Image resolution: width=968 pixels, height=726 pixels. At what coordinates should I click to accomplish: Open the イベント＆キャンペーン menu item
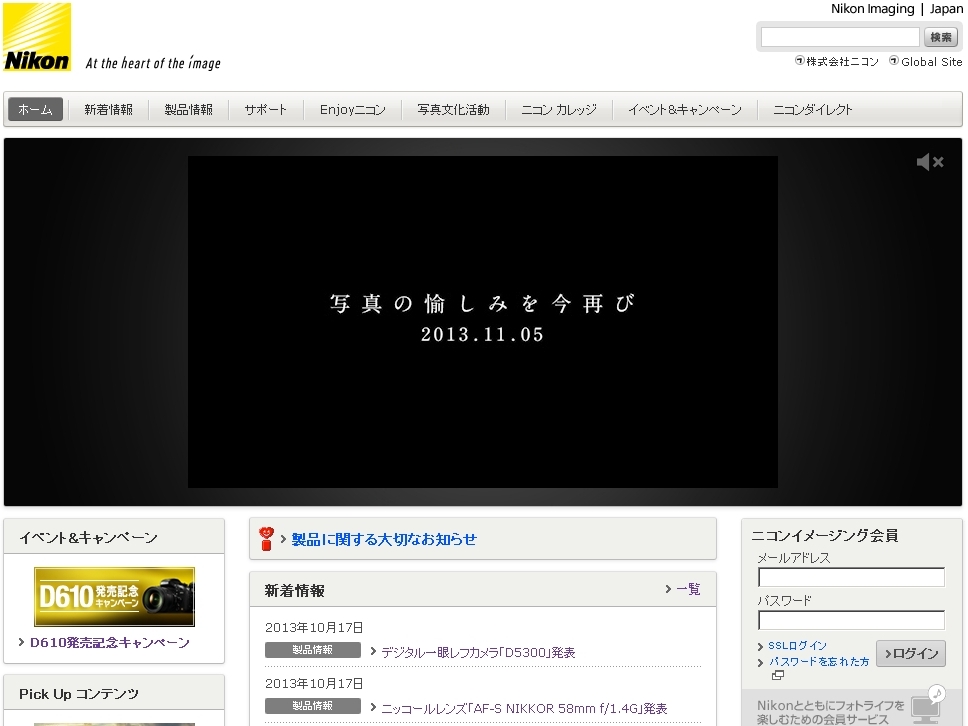coord(686,109)
